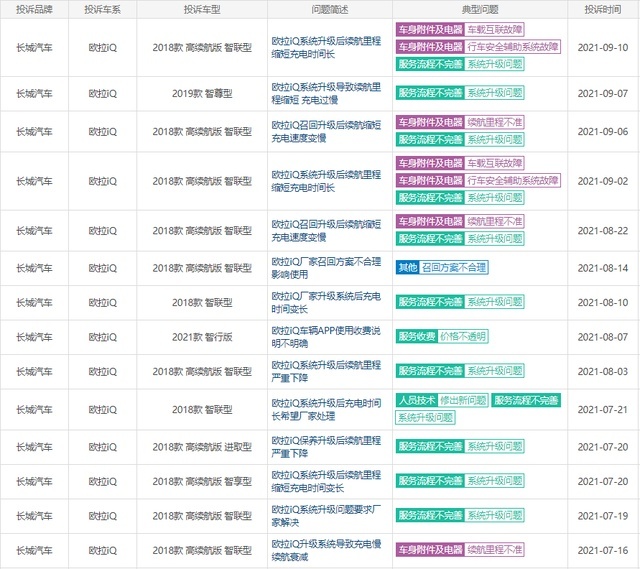This screenshot has height=569, width=640.
Task: Click the 投诉车型 column header
Action: [x=202, y=9]
